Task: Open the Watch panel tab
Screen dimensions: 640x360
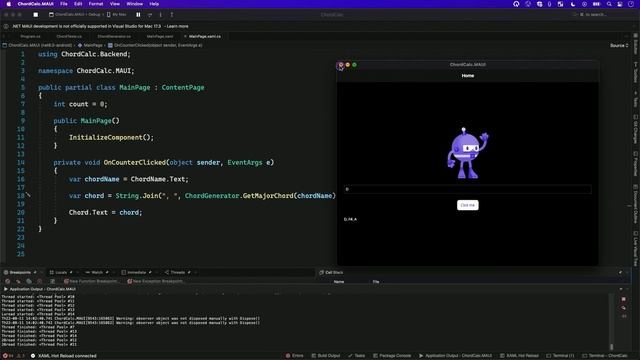Action: click(x=97, y=272)
